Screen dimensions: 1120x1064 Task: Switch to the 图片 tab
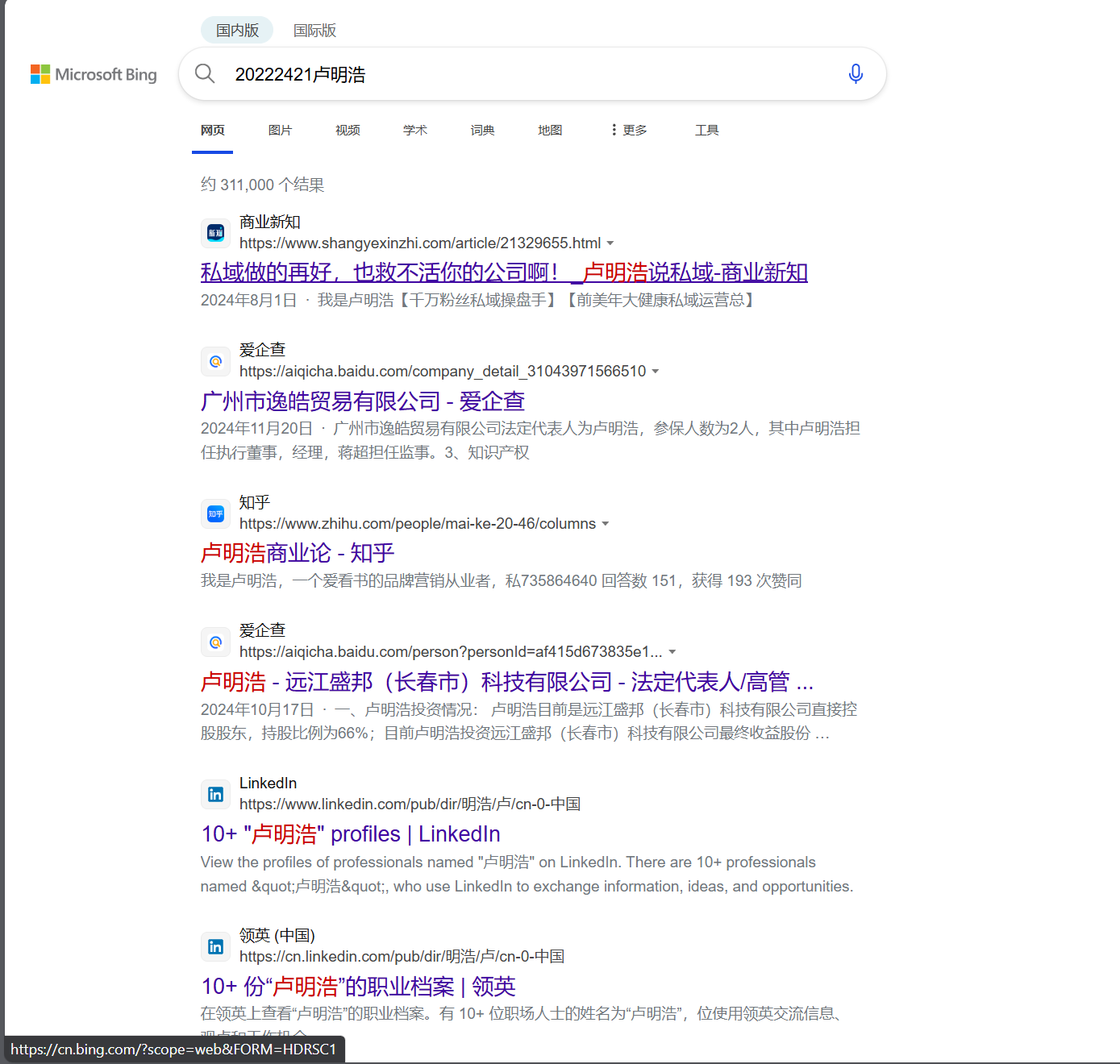280,130
